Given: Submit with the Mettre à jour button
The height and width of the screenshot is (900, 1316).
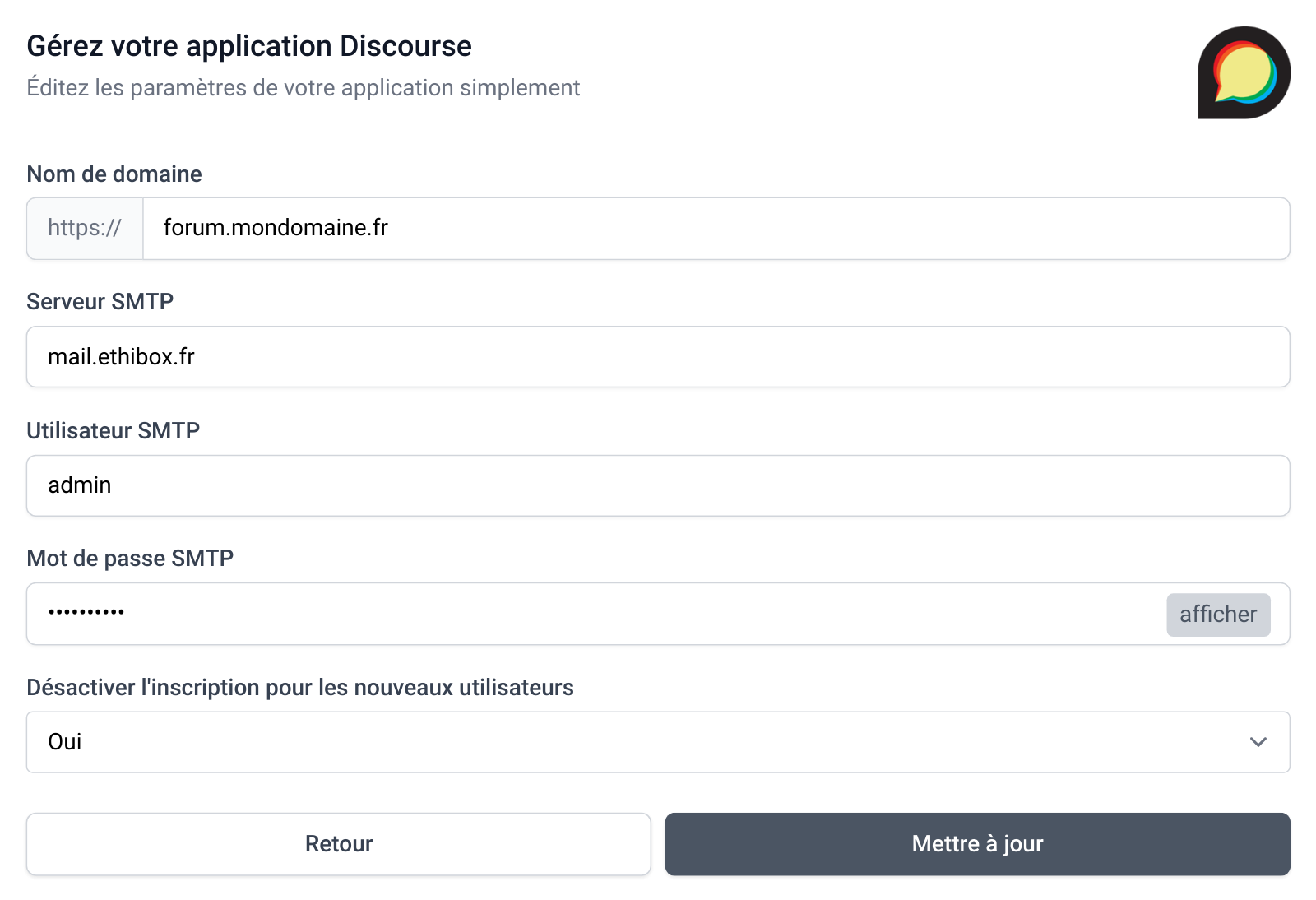Looking at the screenshot, I should click(x=977, y=844).
